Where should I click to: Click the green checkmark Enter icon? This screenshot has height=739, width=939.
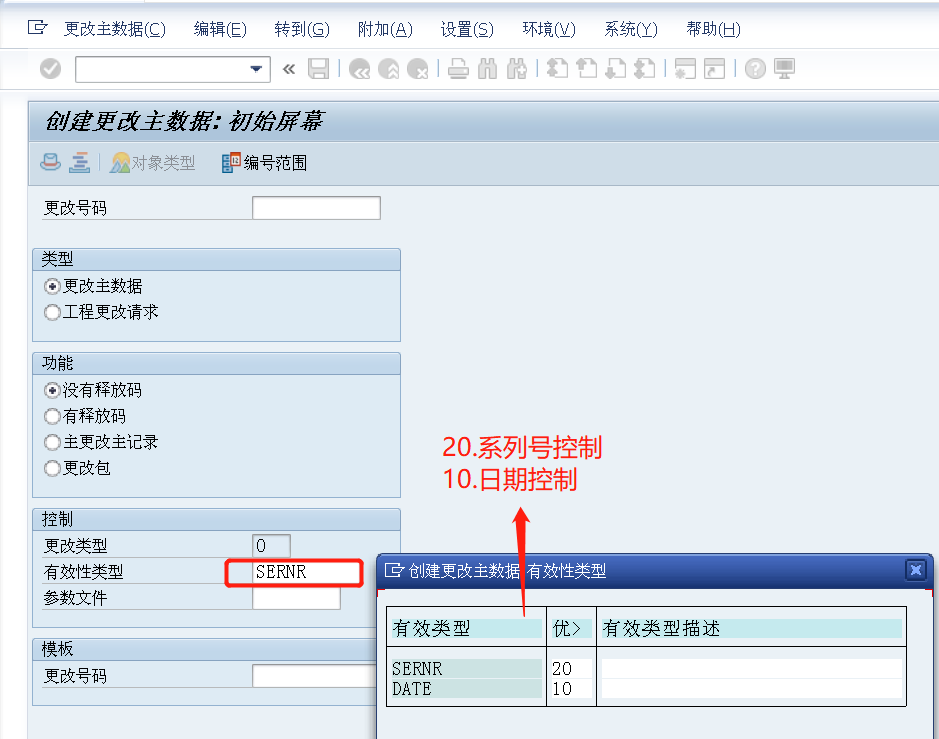coord(50,69)
